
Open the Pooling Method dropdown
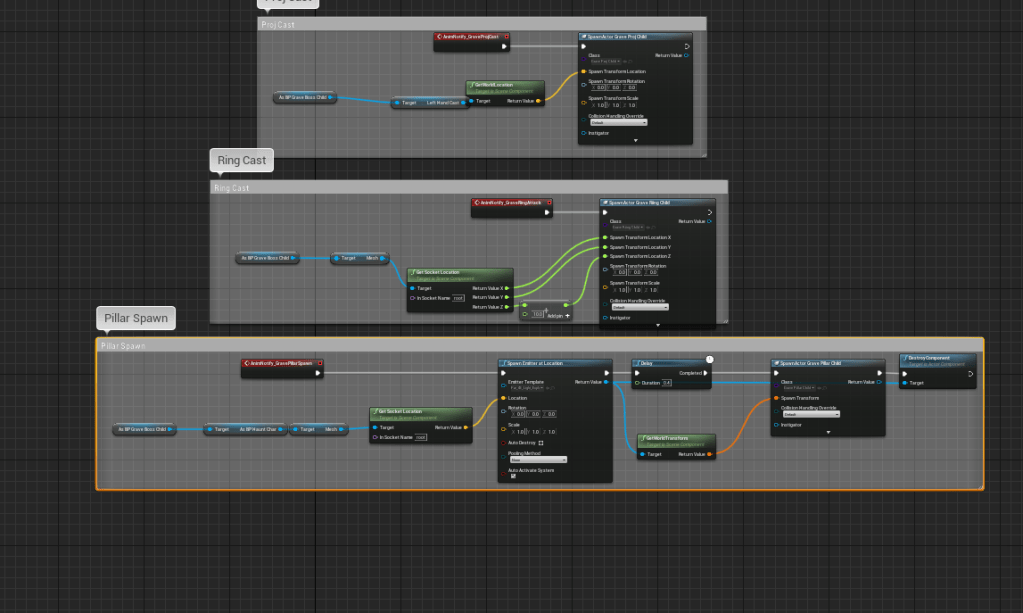click(x=538, y=459)
